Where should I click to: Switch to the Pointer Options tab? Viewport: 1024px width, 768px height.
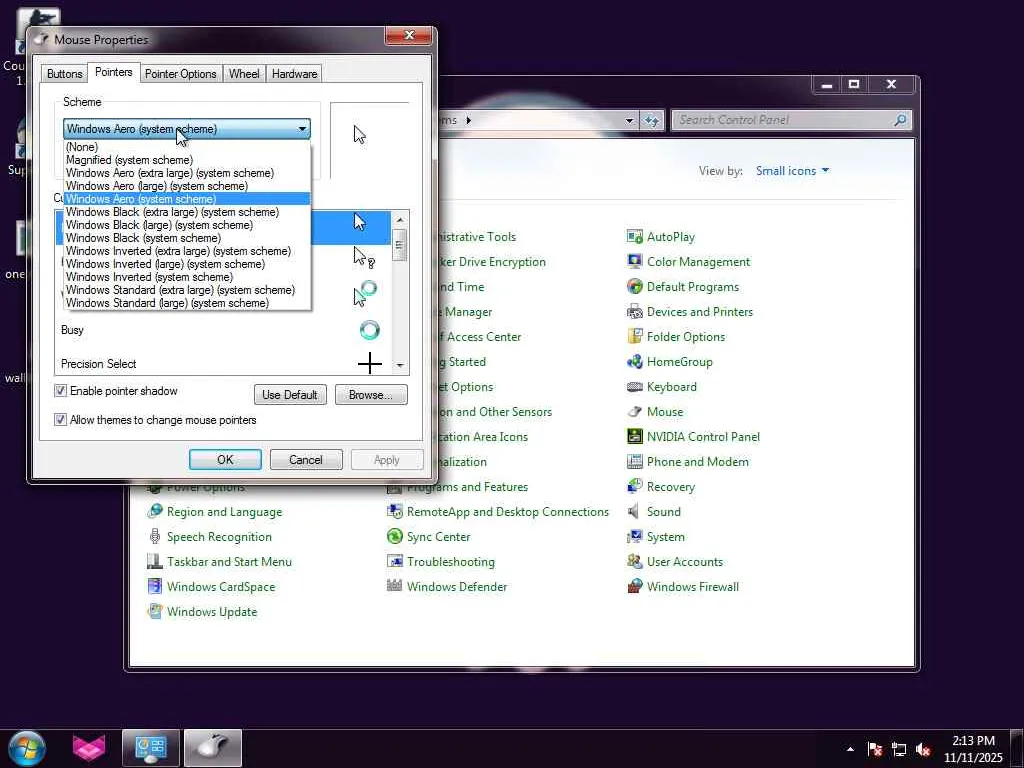coord(180,74)
